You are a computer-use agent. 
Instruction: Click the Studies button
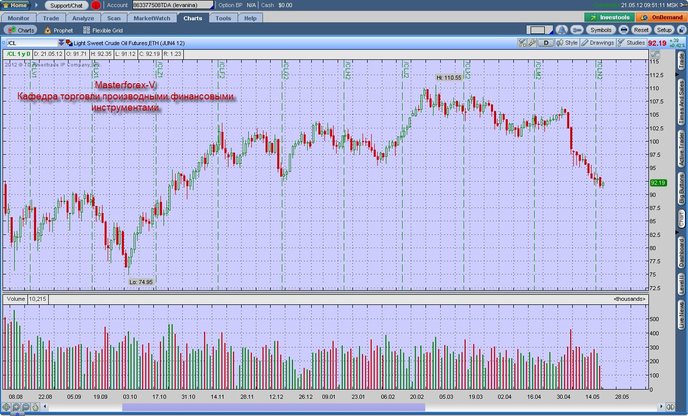pyautogui.click(x=631, y=43)
